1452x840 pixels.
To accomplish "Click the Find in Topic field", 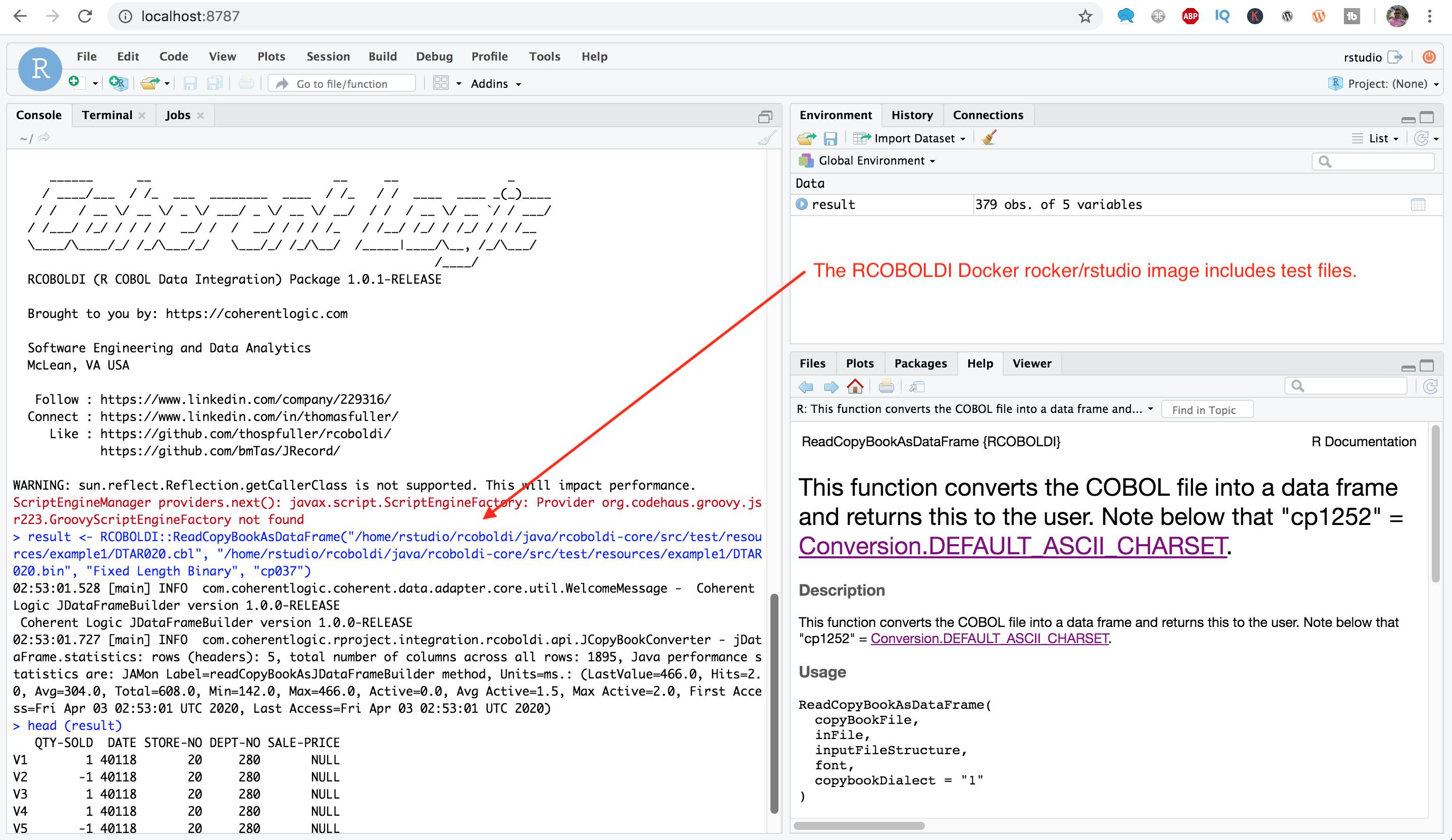I will coord(1207,409).
